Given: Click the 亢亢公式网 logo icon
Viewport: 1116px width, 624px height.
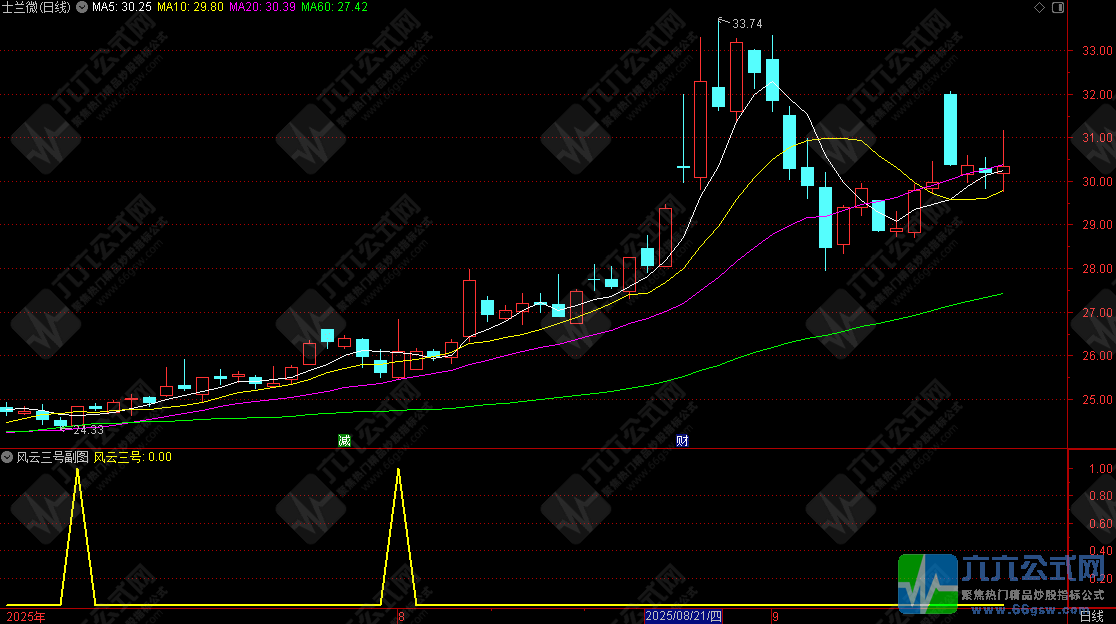Looking at the screenshot, I should pos(928,582).
